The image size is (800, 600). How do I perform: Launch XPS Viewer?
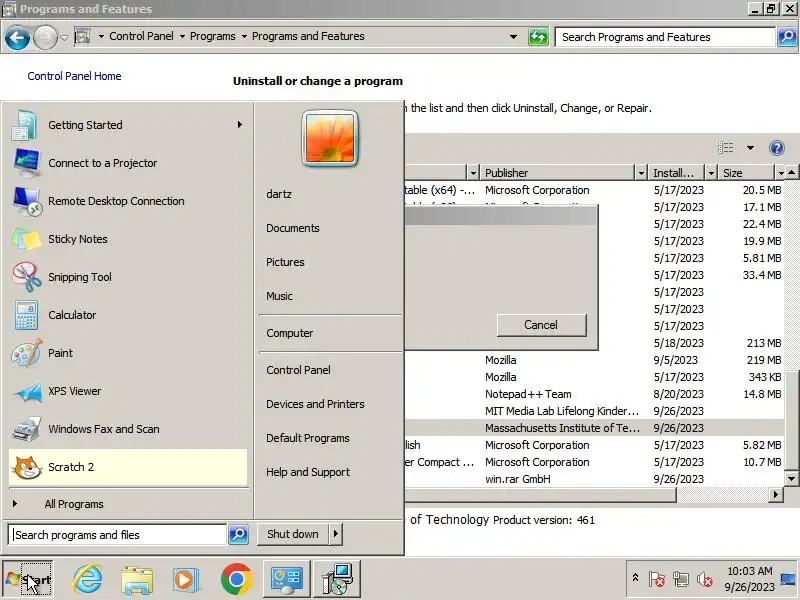[128, 391]
